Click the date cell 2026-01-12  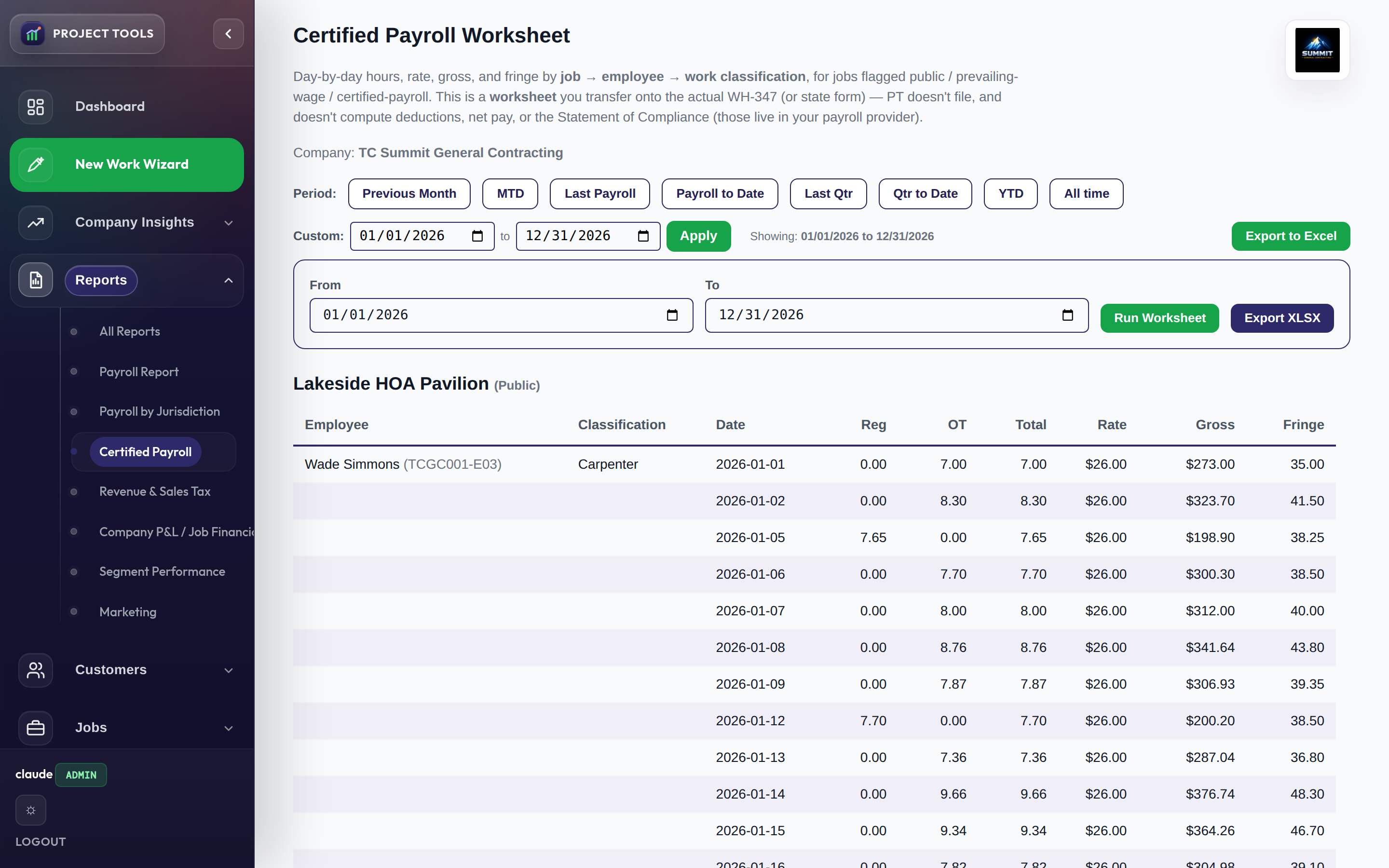(750, 721)
